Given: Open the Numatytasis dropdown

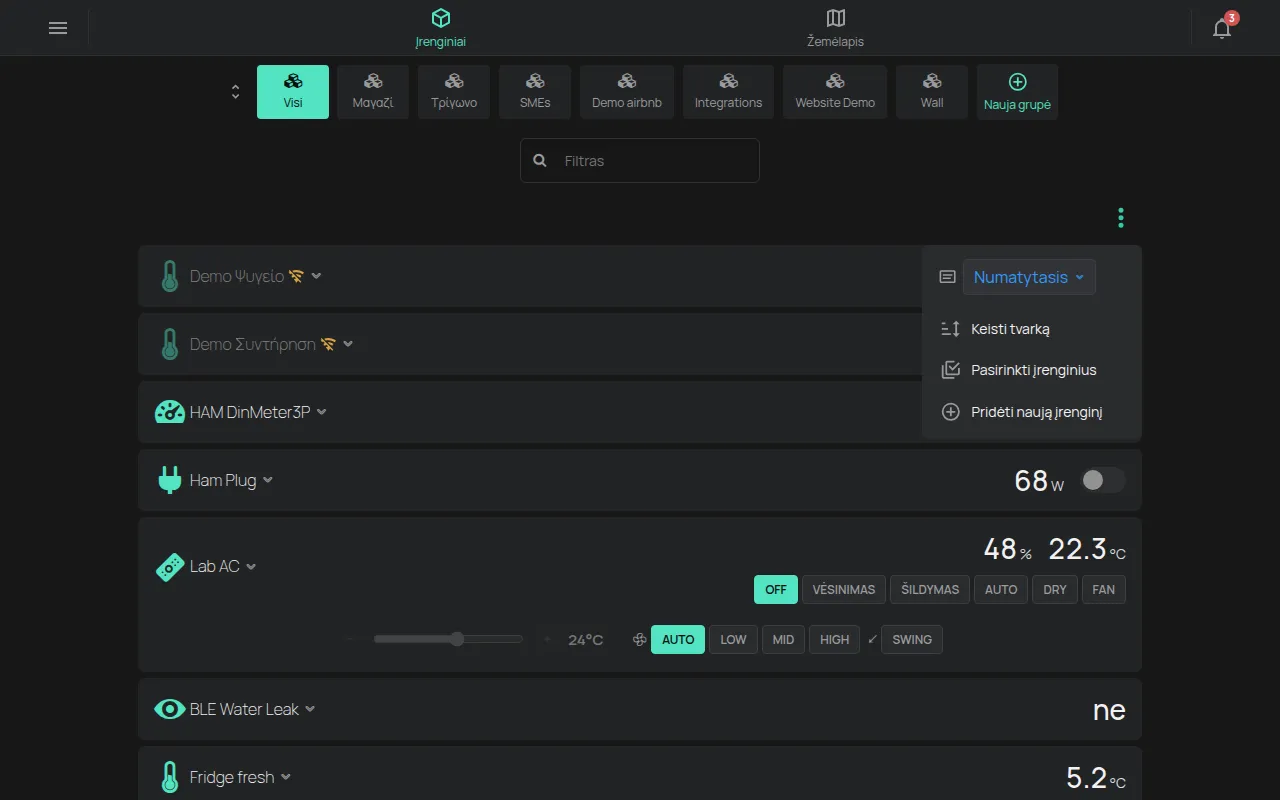Looking at the screenshot, I should [1029, 277].
